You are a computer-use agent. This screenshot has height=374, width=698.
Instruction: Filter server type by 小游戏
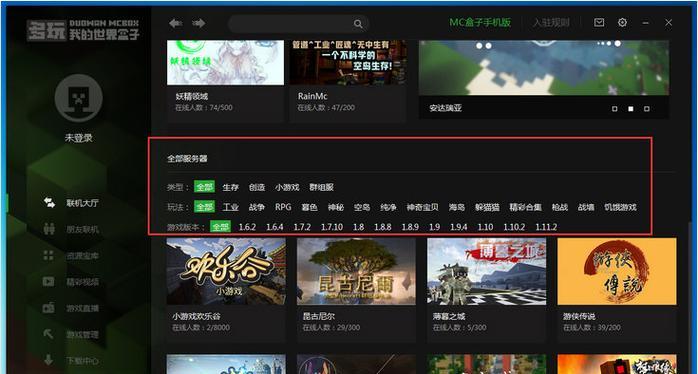pos(287,187)
